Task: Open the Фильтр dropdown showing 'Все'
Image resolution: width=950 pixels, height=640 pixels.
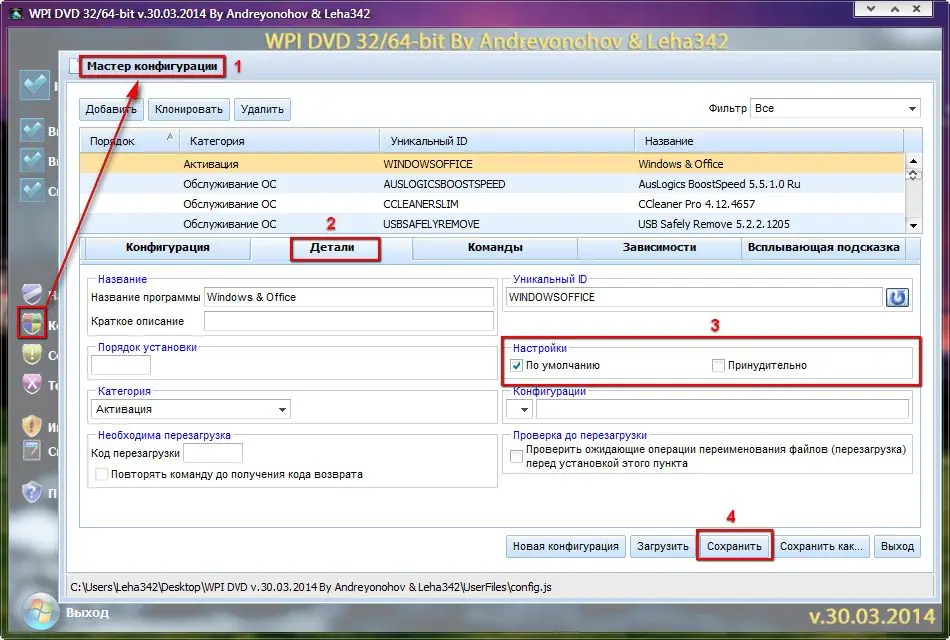Action: (x=835, y=108)
